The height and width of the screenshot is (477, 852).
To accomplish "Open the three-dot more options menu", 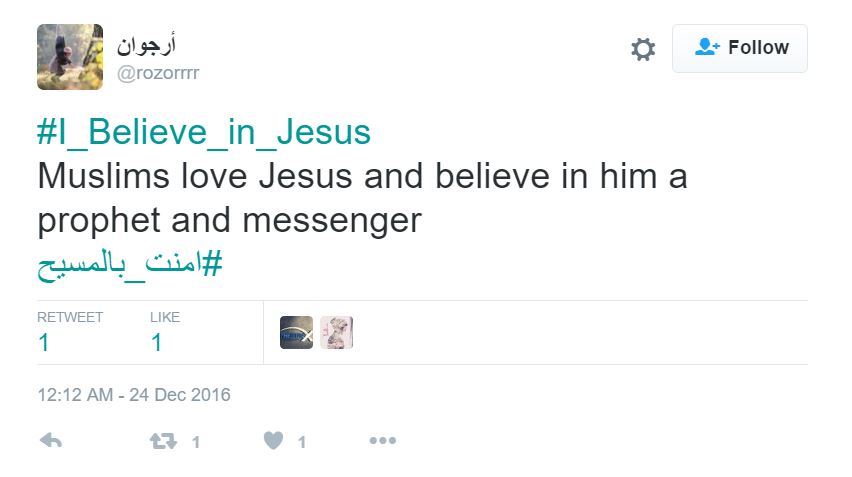I will [x=383, y=441].
